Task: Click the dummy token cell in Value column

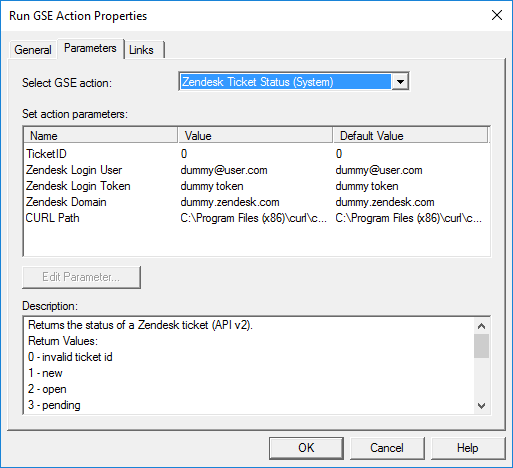Action: [212, 186]
